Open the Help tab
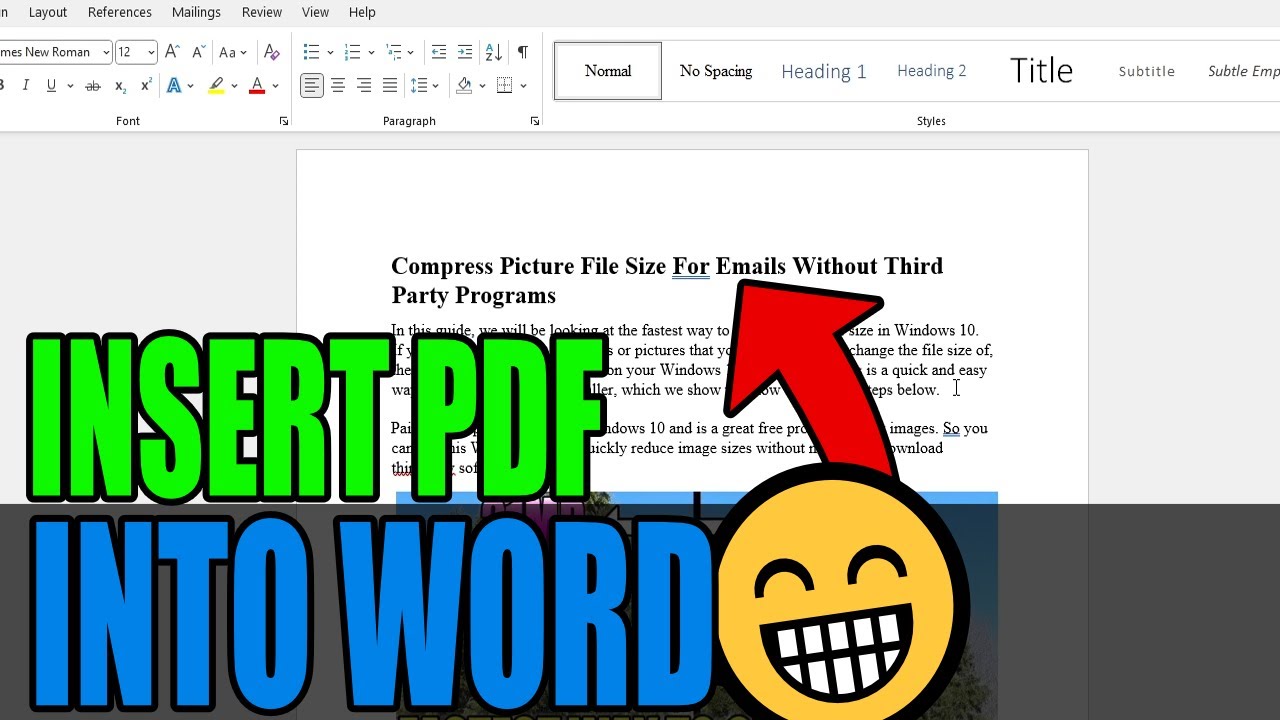The width and height of the screenshot is (1280, 720). click(x=362, y=12)
